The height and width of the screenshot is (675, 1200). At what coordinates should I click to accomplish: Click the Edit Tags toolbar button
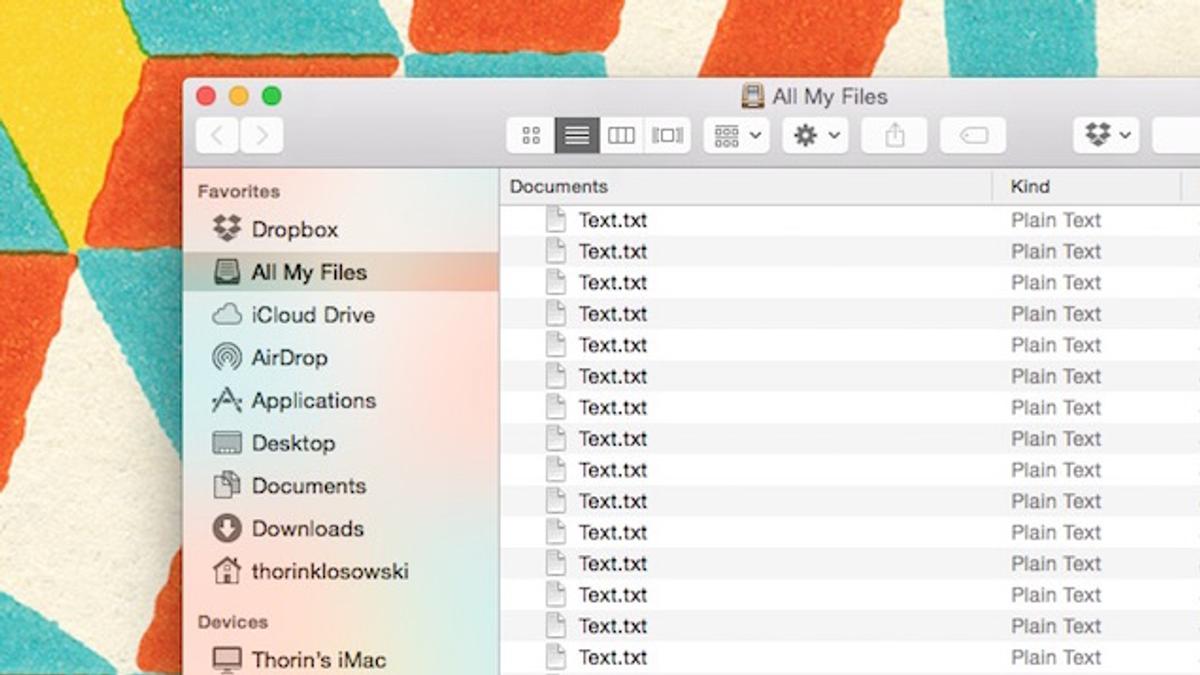[x=973, y=135]
